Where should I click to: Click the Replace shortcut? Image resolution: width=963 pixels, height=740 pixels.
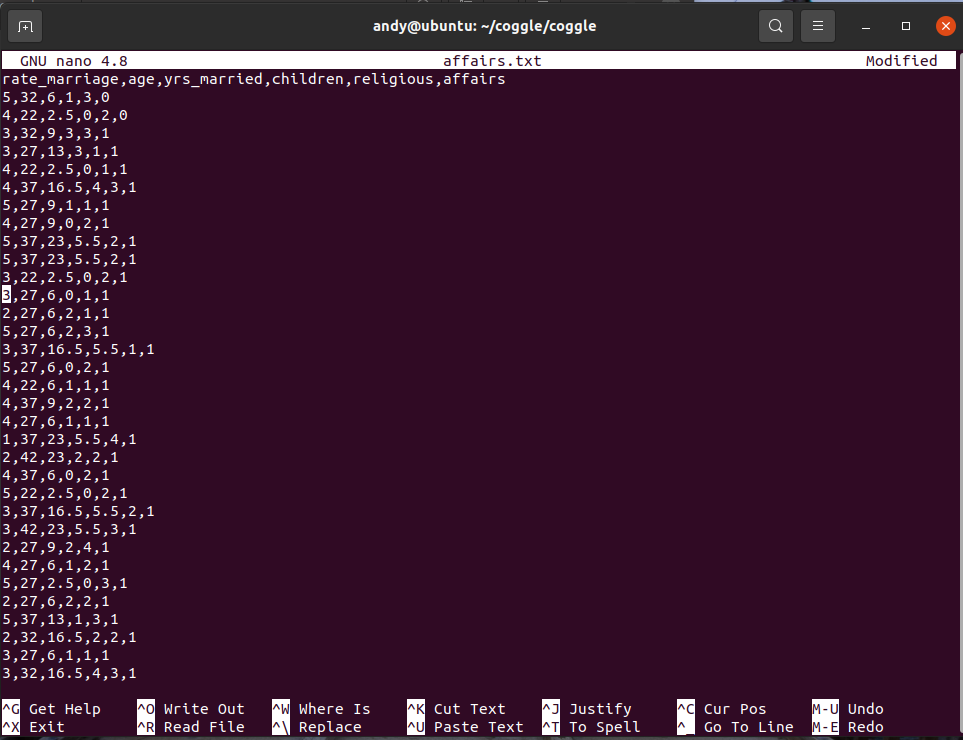[x=317, y=727]
